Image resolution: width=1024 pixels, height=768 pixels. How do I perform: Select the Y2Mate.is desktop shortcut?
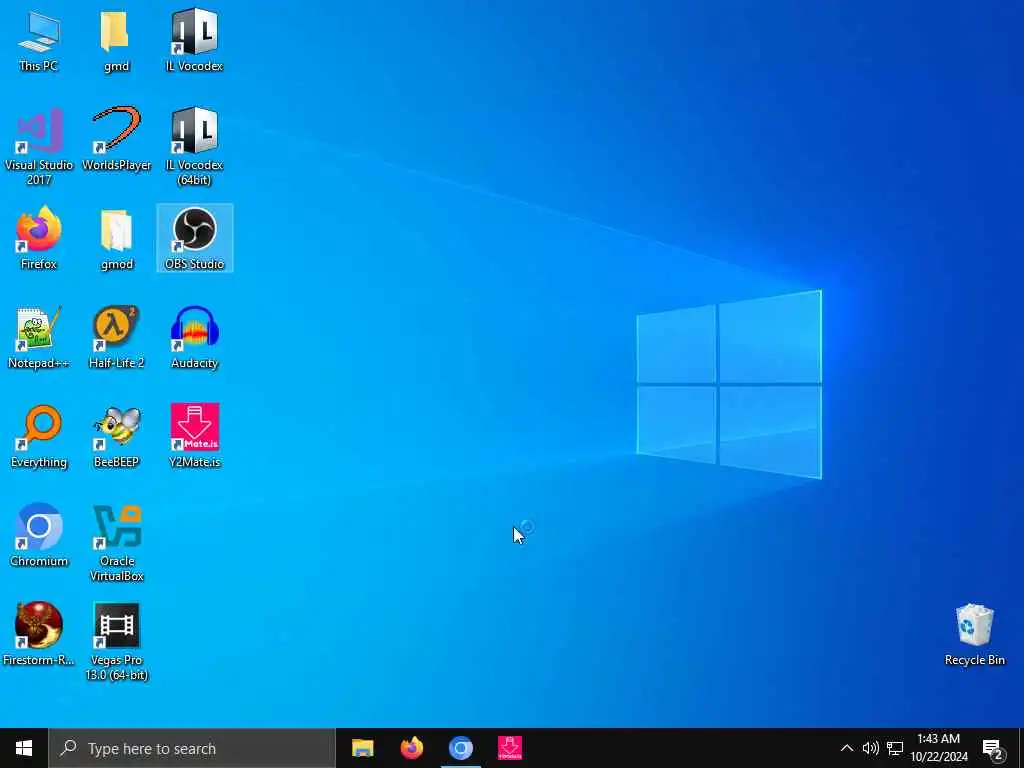194,436
